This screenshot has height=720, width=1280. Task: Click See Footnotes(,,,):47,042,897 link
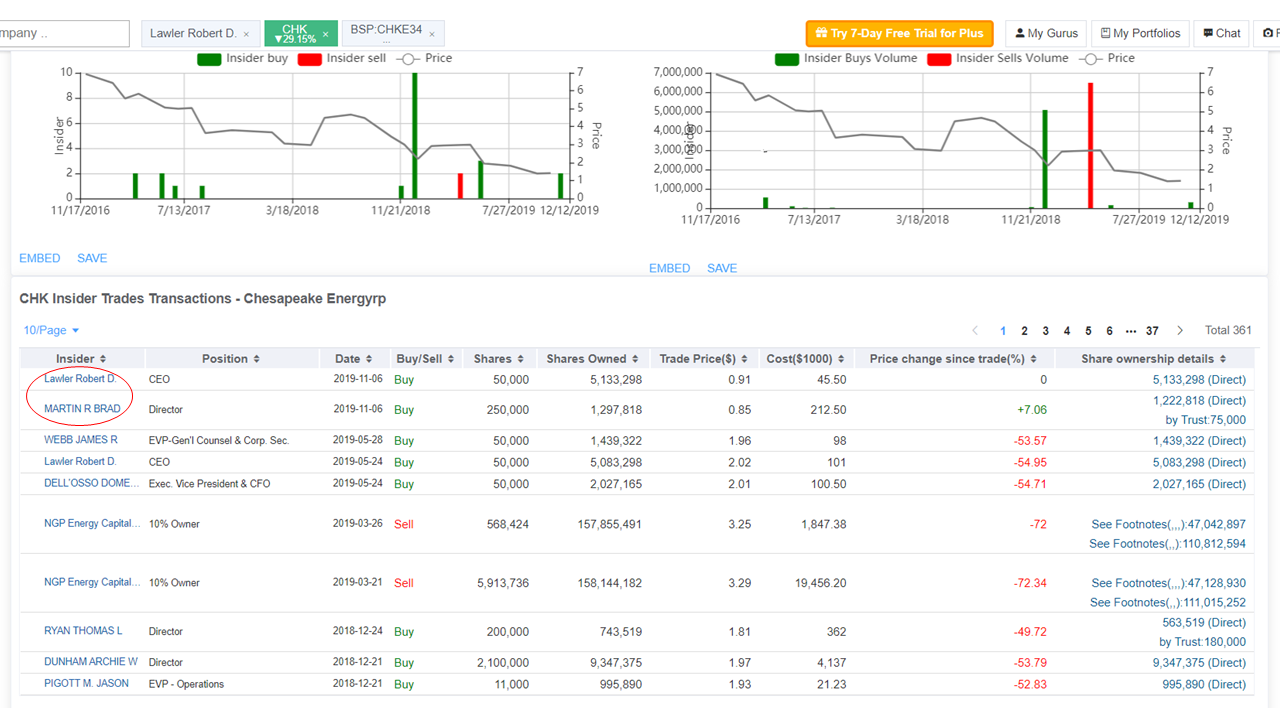[x=1169, y=524]
